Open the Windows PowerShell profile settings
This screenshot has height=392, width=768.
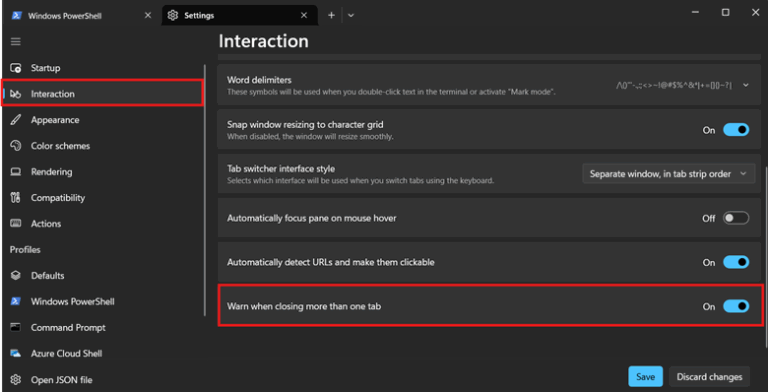click(x=103, y=301)
